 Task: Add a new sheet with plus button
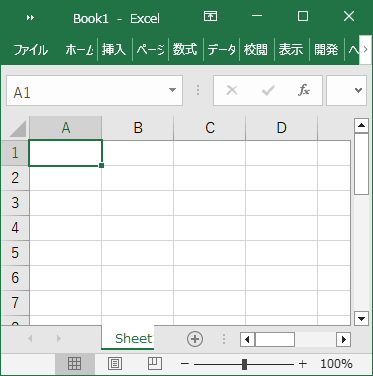click(195, 339)
